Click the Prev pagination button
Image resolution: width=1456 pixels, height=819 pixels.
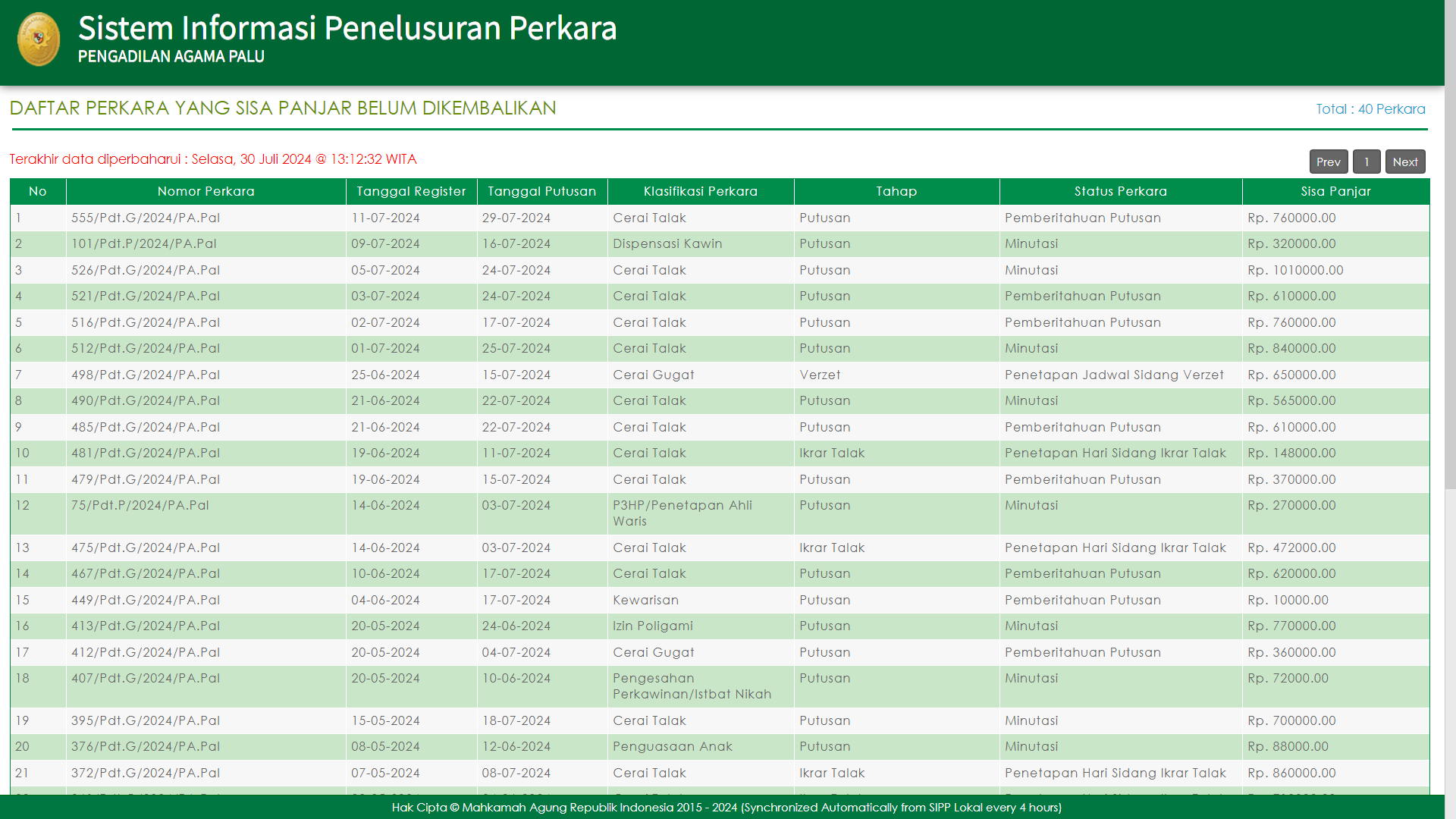pos(1328,162)
